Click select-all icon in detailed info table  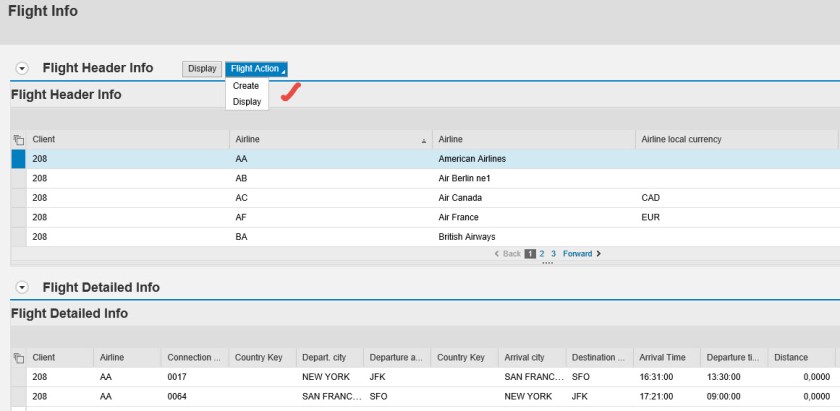click(x=18, y=358)
